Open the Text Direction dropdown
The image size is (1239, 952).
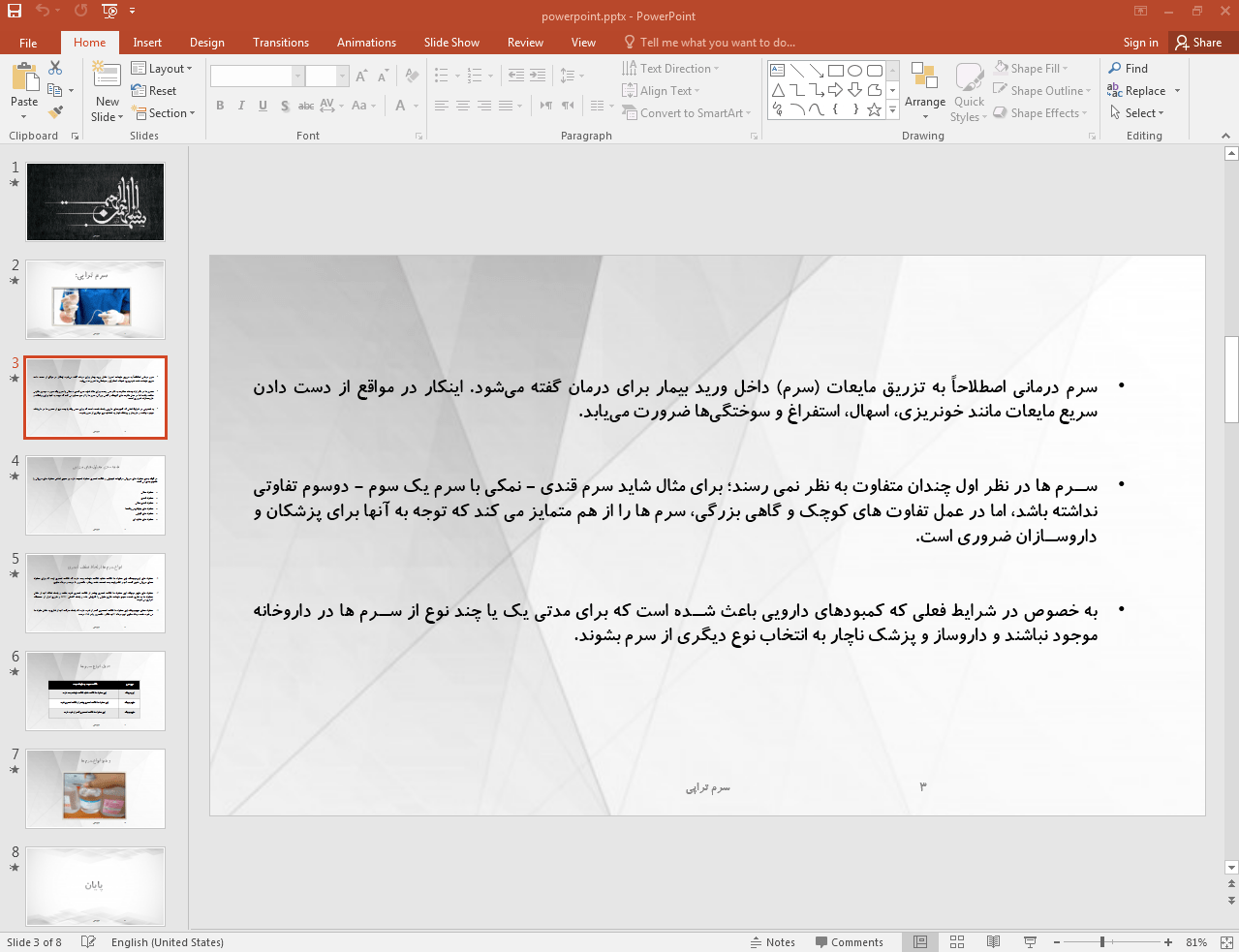(x=670, y=69)
